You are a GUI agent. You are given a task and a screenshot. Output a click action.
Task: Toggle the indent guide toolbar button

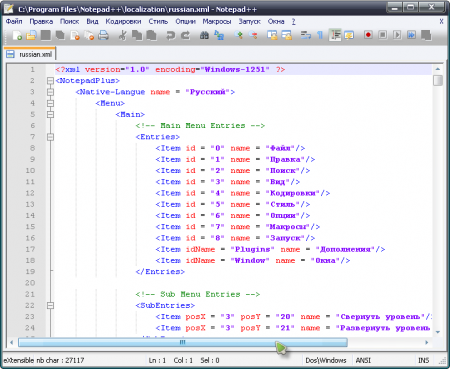(335, 35)
